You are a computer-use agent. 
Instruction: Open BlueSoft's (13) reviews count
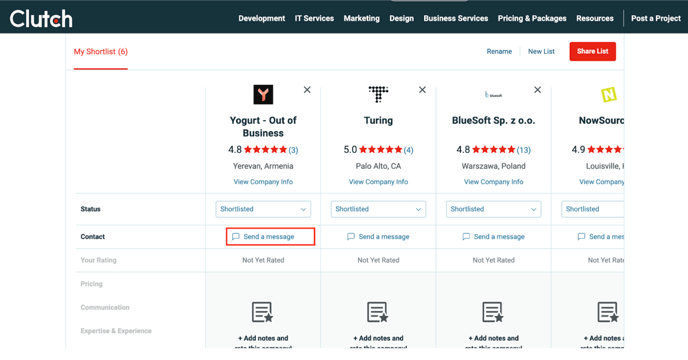click(523, 150)
